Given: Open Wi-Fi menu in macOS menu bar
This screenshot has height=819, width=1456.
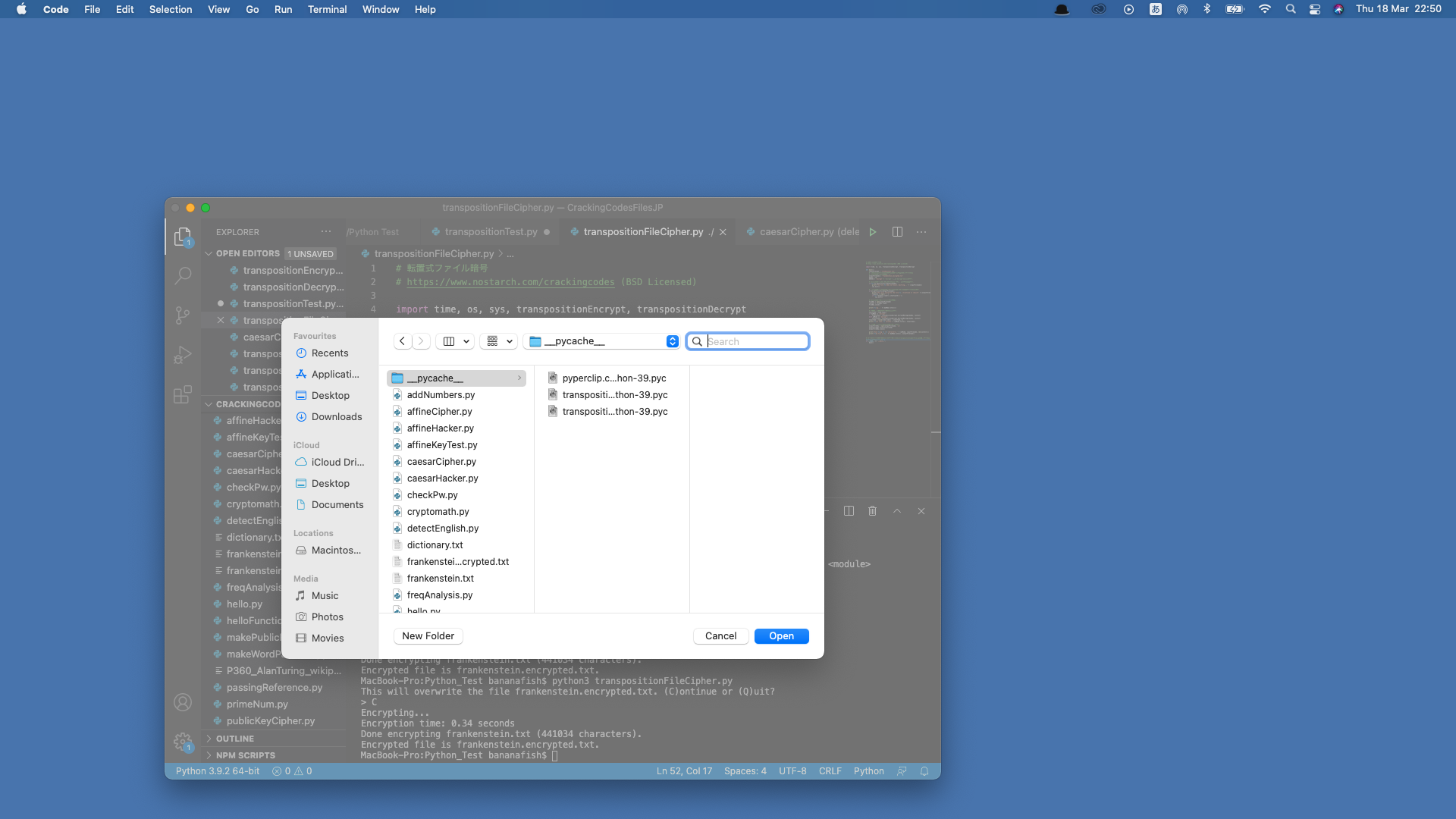Looking at the screenshot, I should click(x=1264, y=9).
